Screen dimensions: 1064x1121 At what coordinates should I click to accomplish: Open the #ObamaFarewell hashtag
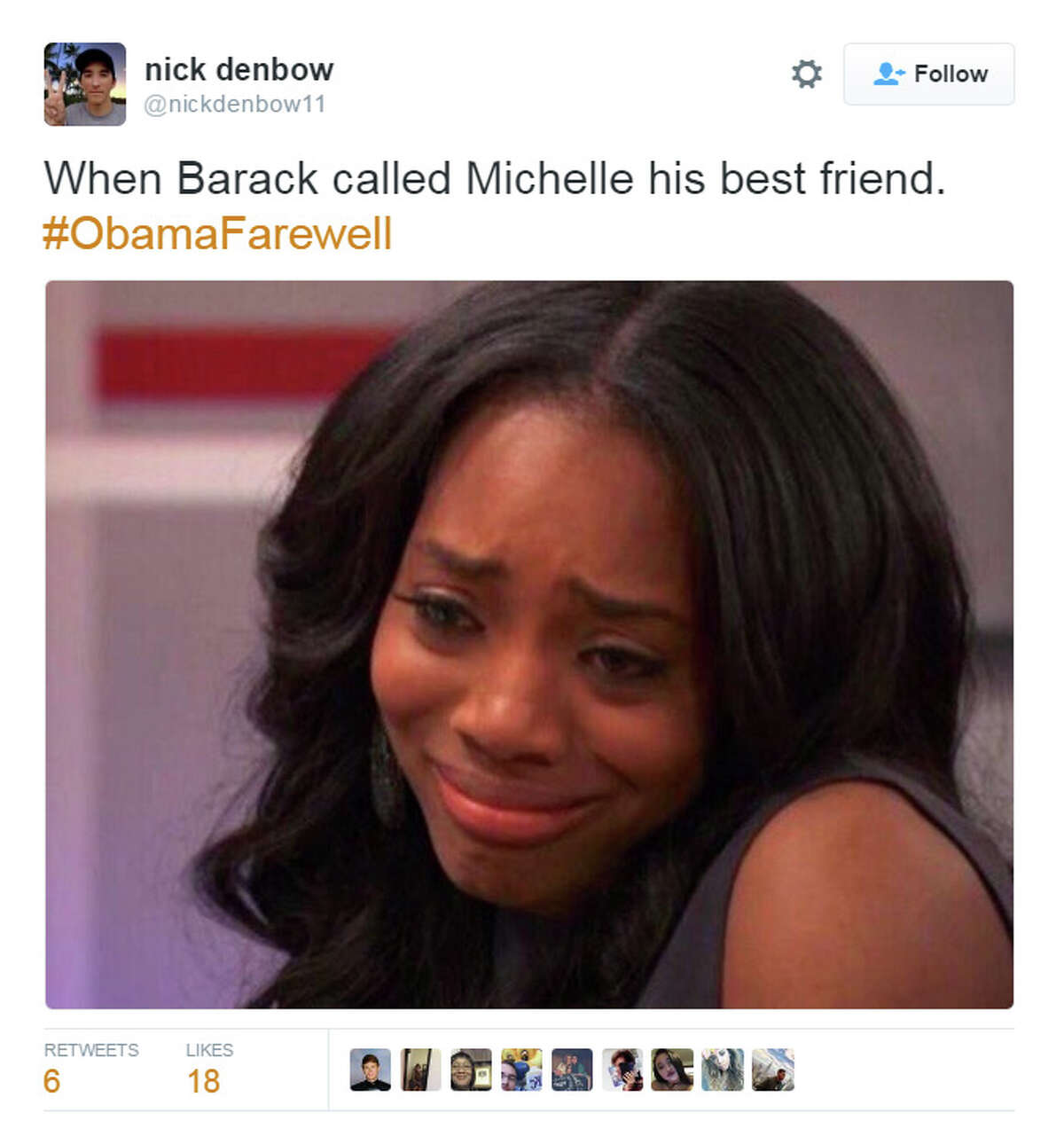[217, 234]
